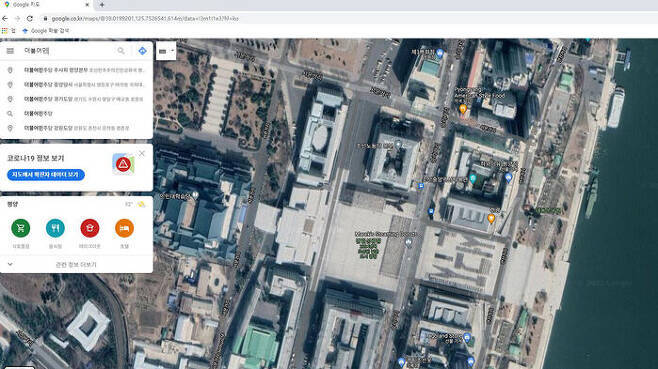The image size is (658, 369).
Task: Open the dropdown button next to directions
Action: 166,51
